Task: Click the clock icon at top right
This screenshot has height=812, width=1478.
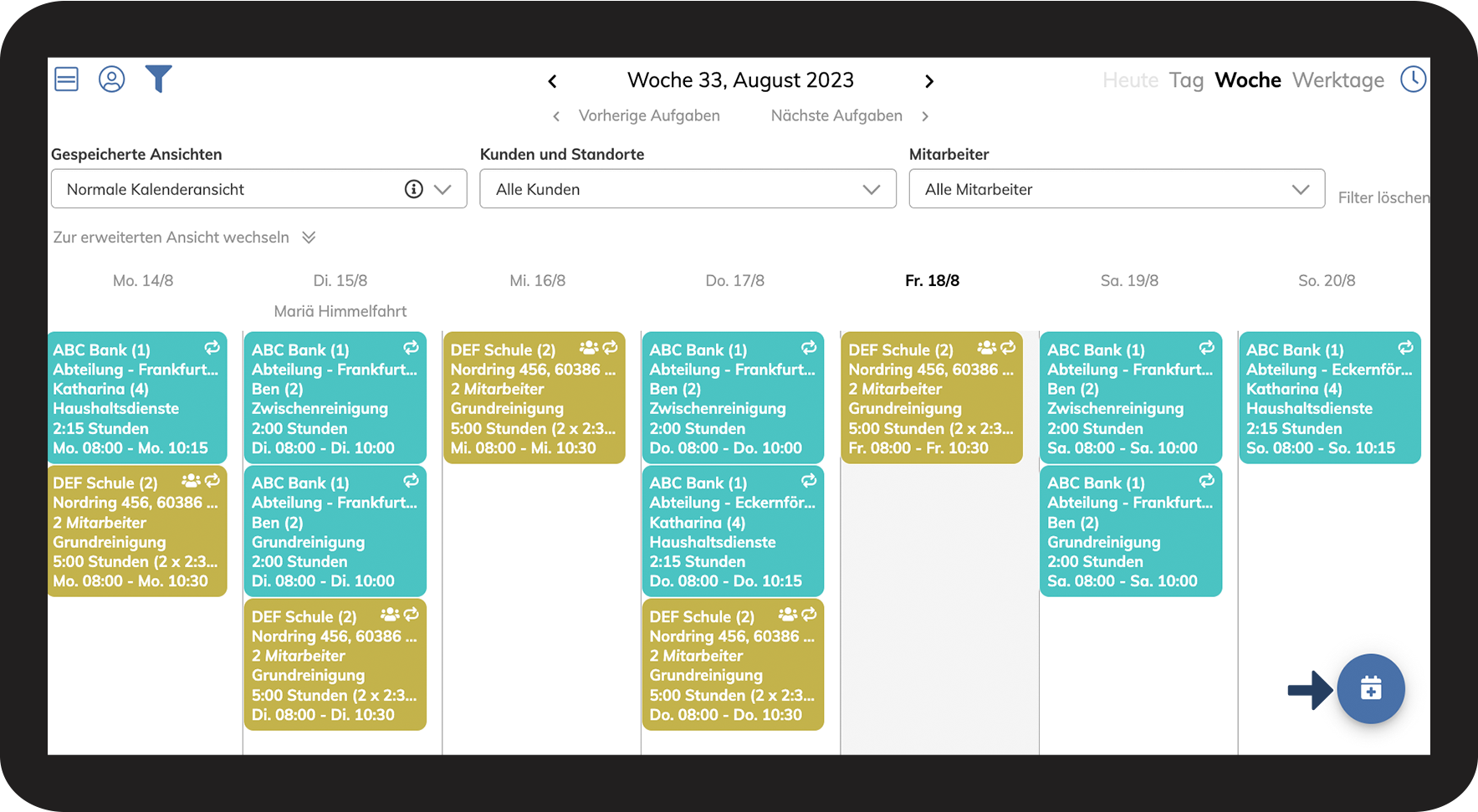Action: 1413,79
